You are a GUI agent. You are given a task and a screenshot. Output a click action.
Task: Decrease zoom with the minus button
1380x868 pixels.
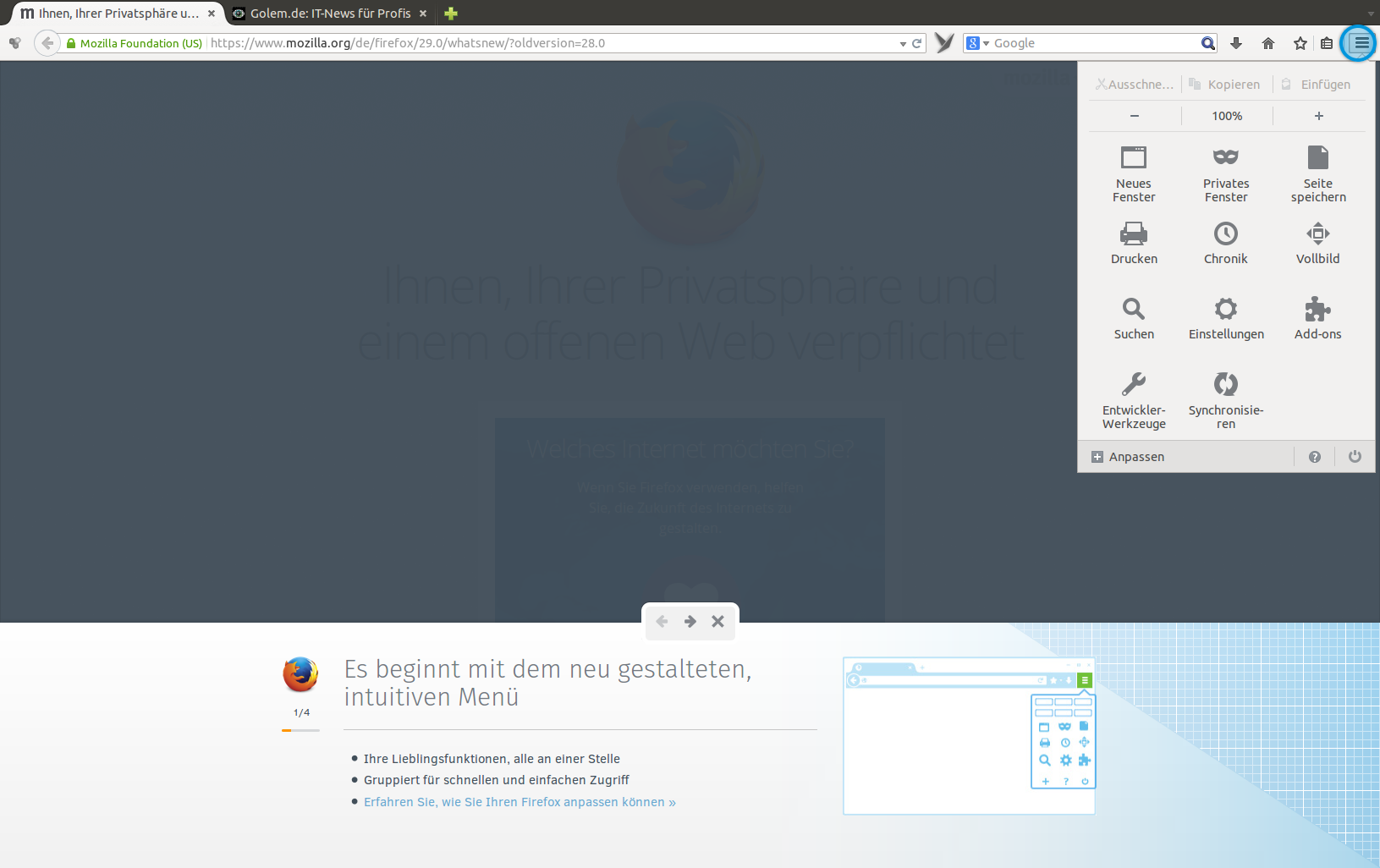pos(1135,116)
